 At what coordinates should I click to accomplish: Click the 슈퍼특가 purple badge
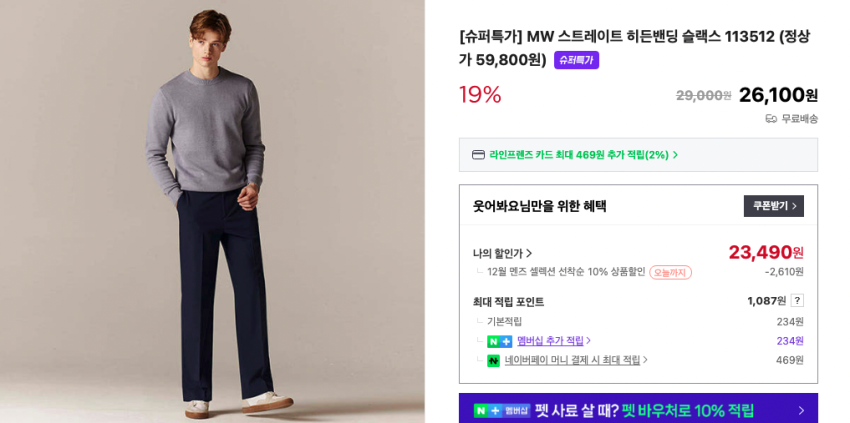pyautogui.click(x=576, y=60)
